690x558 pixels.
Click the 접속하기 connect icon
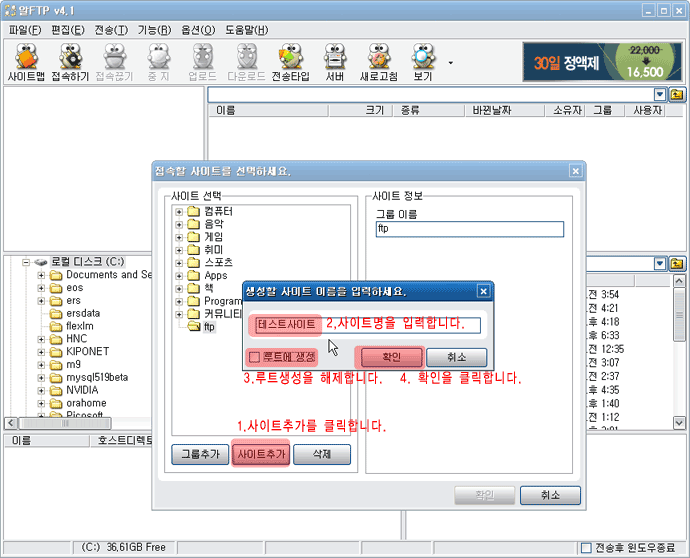[70, 62]
